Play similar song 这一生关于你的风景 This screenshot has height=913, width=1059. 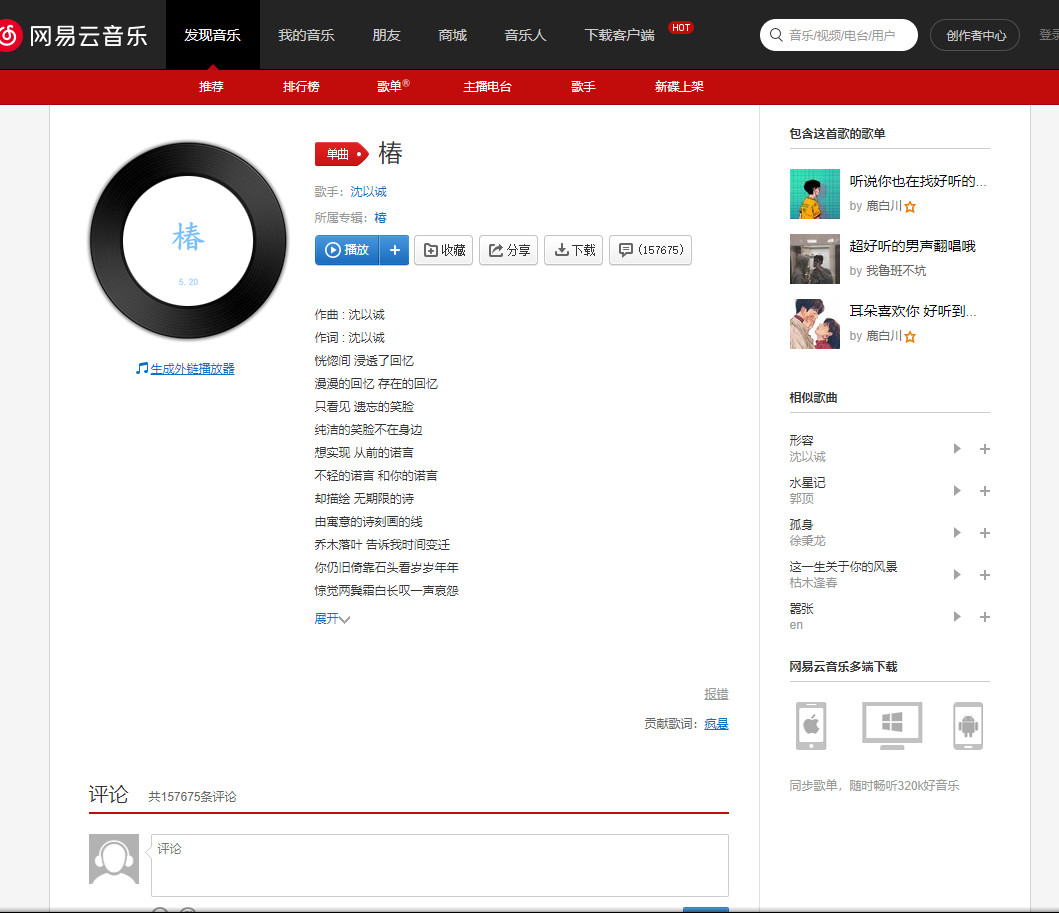957,574
